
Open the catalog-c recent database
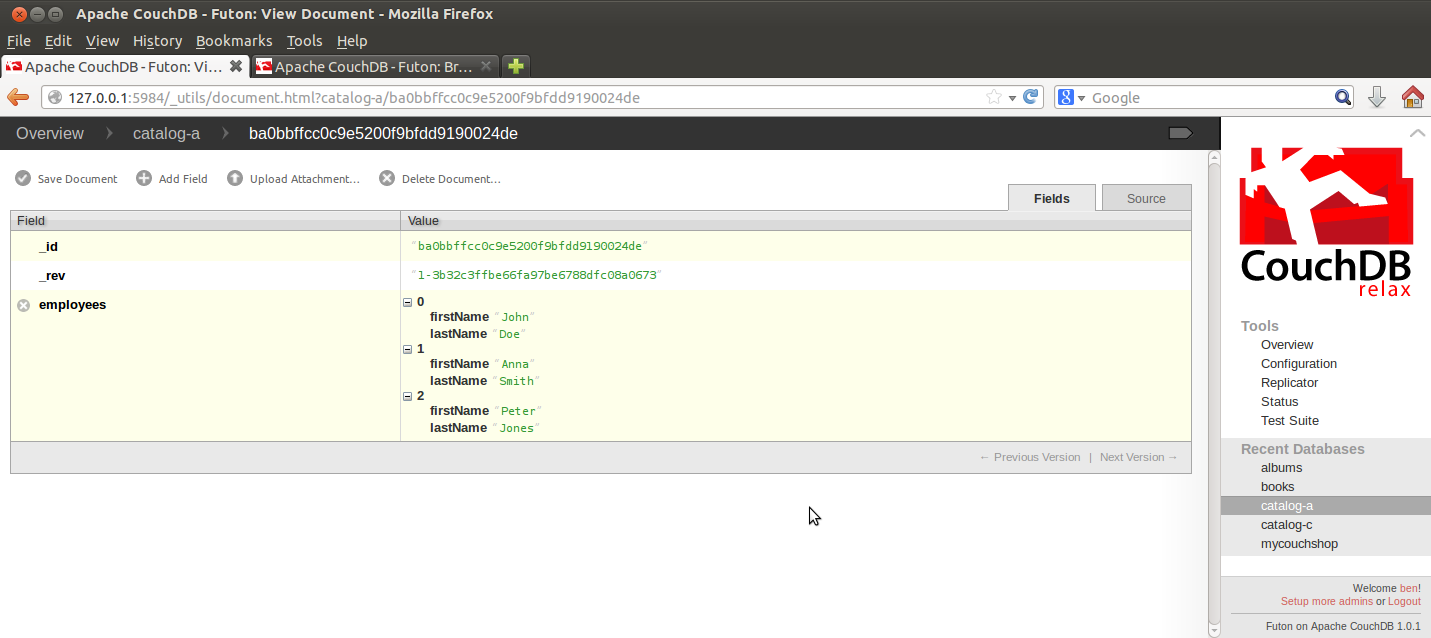(1287, 525)
